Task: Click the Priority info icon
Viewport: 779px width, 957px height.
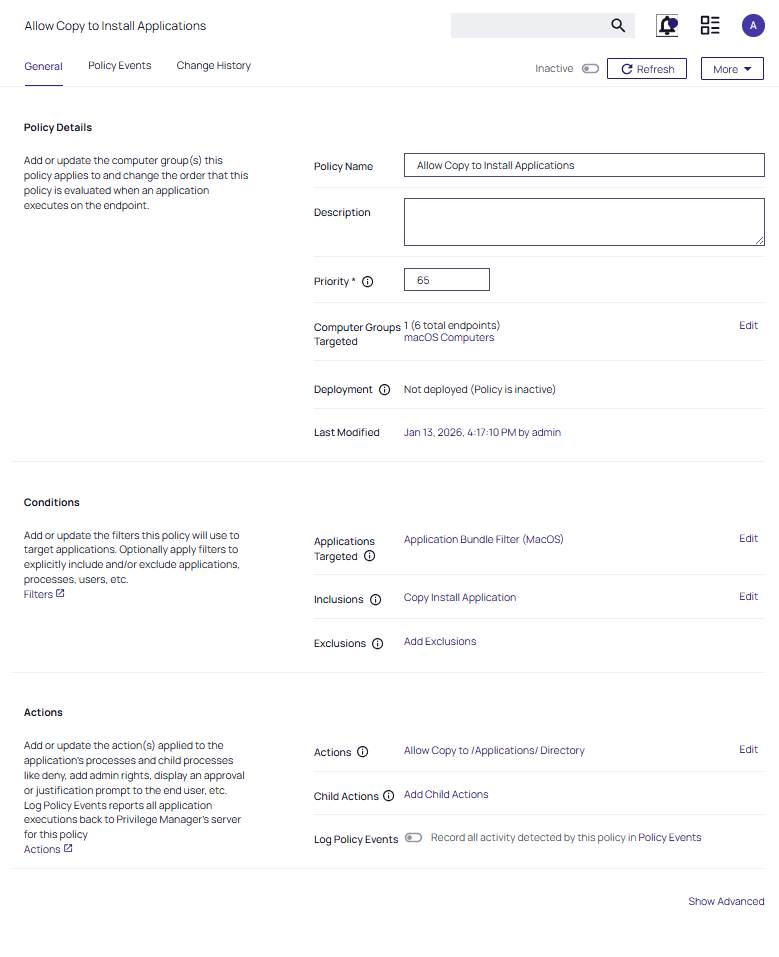Action: click(x=367, y=282)
